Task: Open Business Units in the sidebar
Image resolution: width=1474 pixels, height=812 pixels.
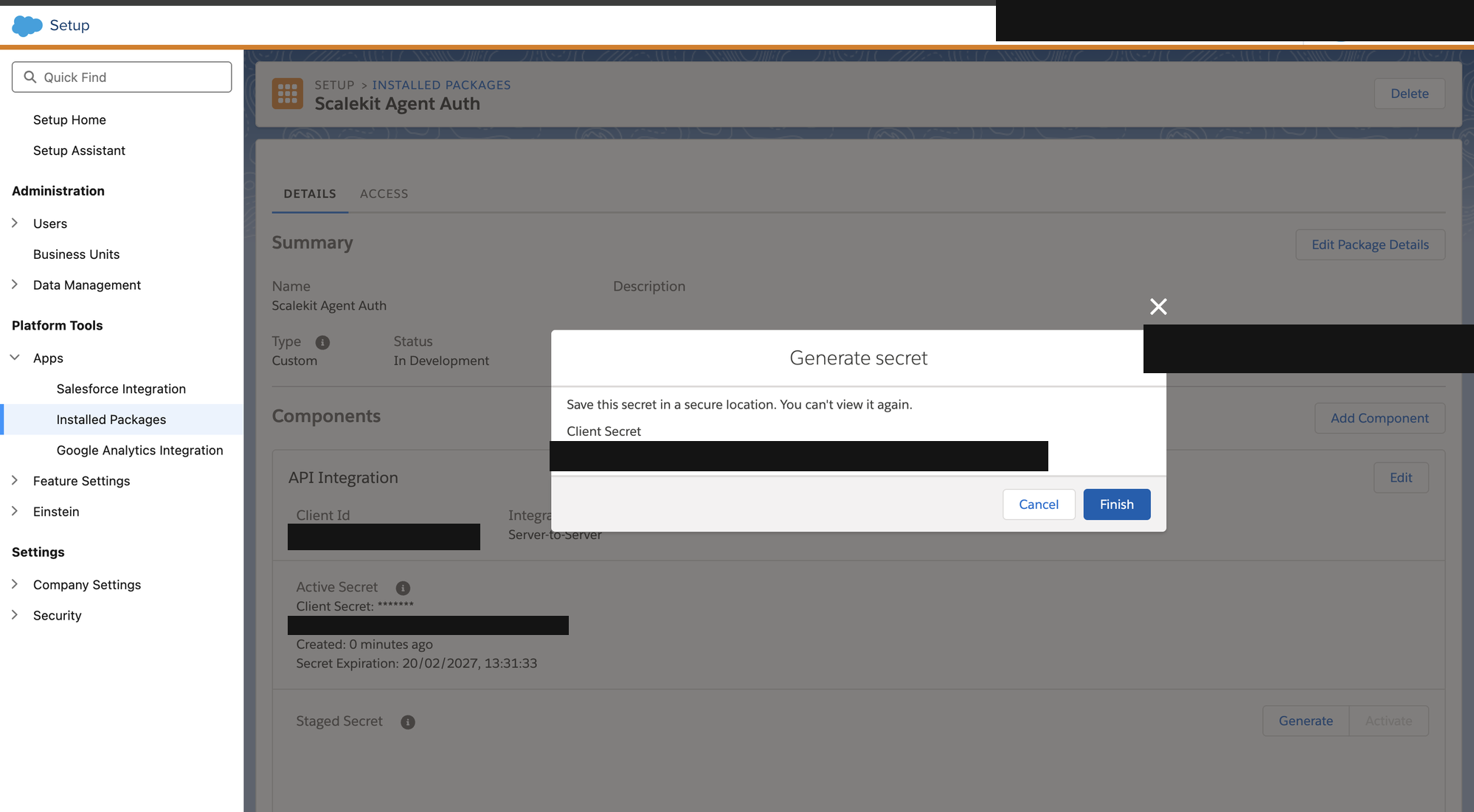Action: [x=76, y=254]
